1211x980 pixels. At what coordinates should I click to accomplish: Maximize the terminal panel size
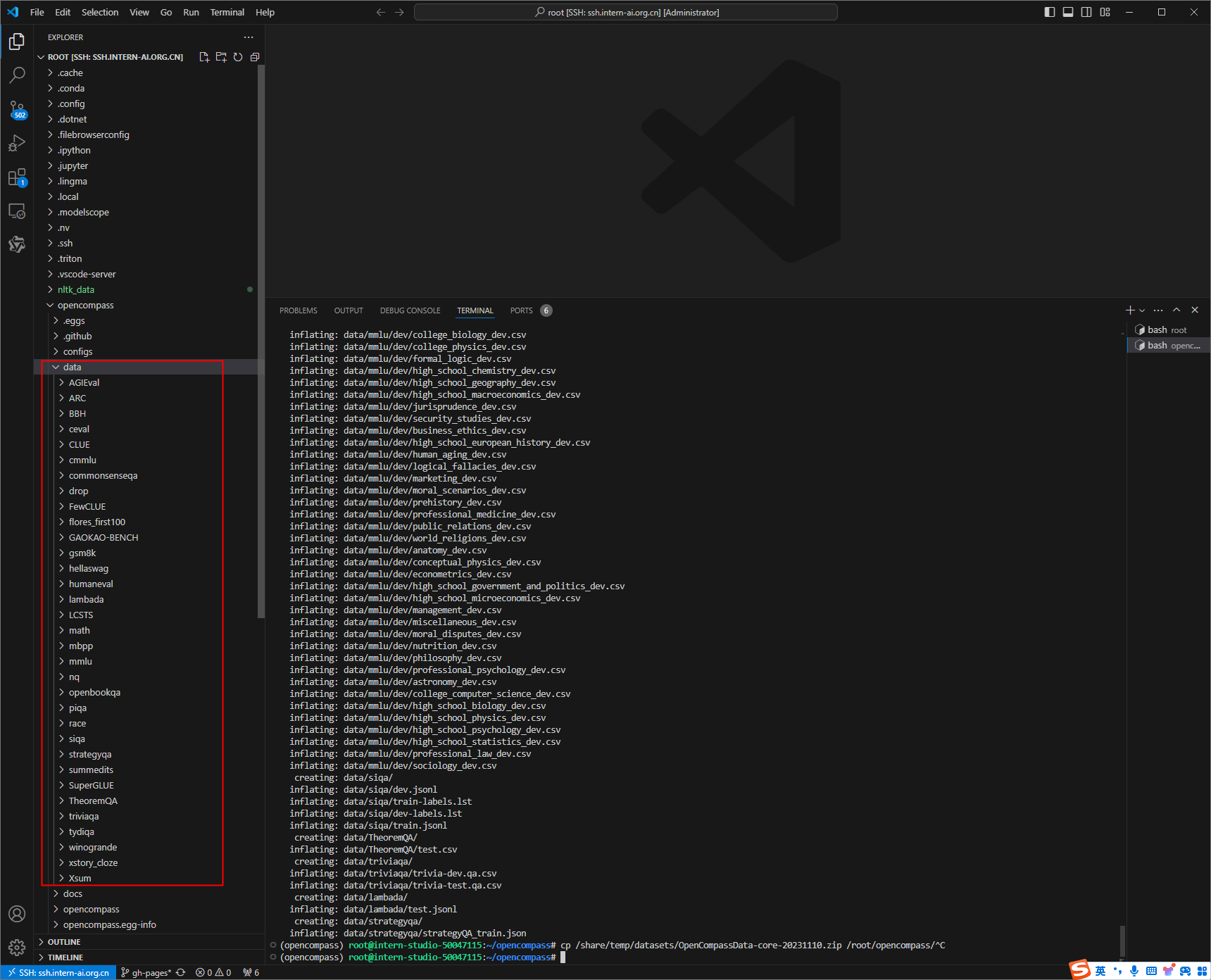tap(1177, 310)
